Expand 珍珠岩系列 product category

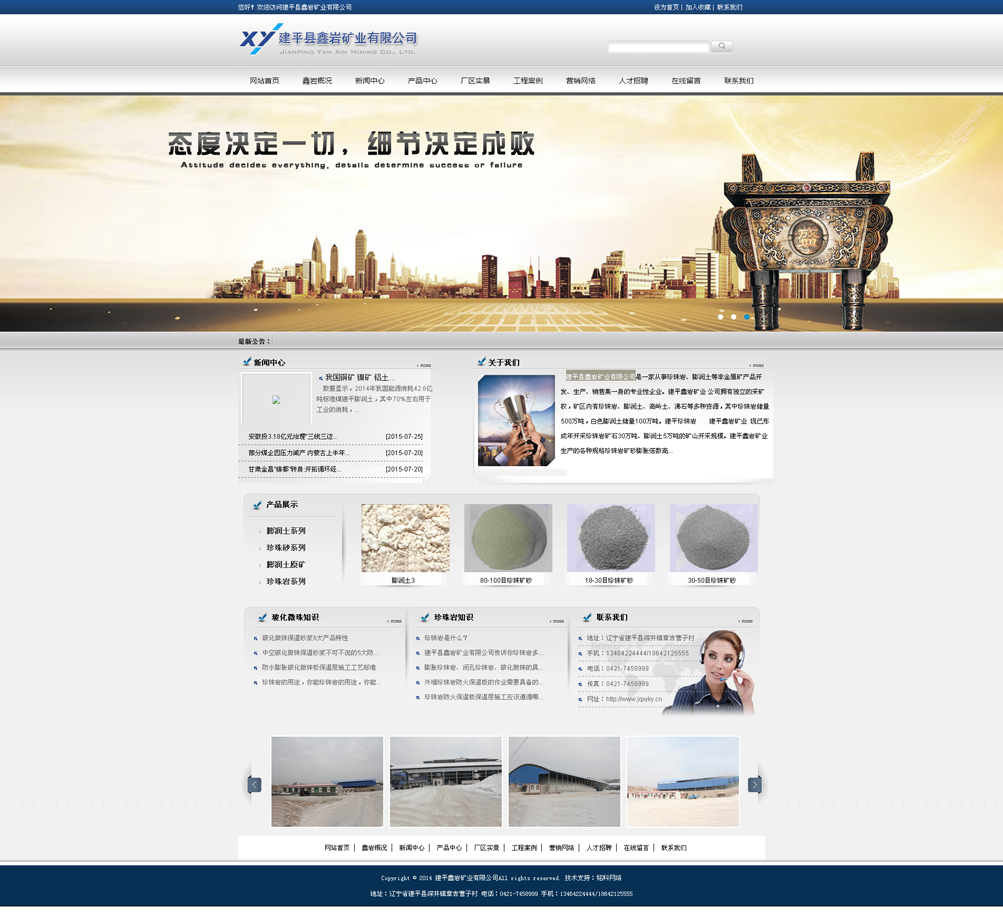pos(286,581)
